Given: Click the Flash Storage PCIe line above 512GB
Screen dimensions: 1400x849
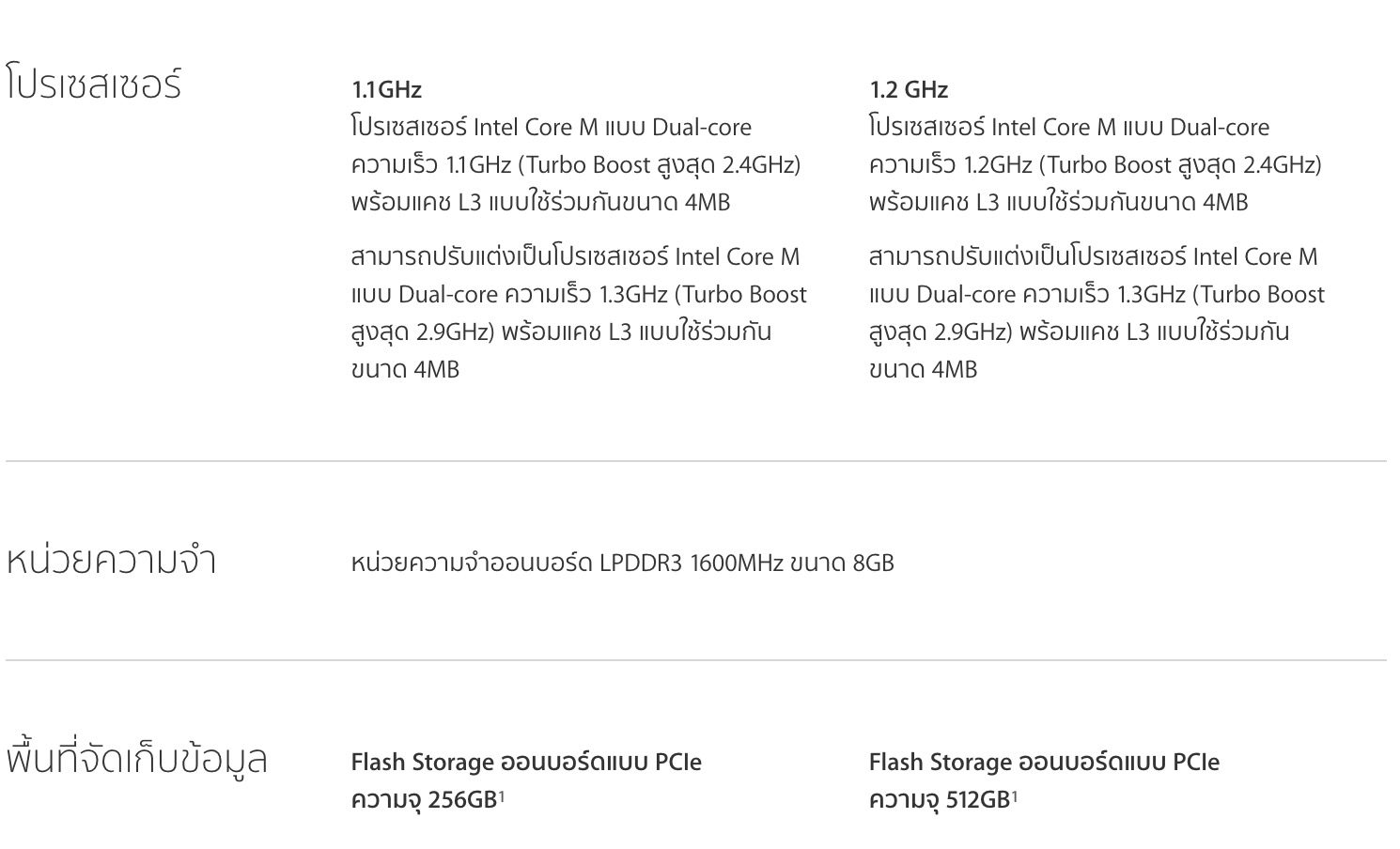Looking at the screenshot, I should (x=1044, y=762).
